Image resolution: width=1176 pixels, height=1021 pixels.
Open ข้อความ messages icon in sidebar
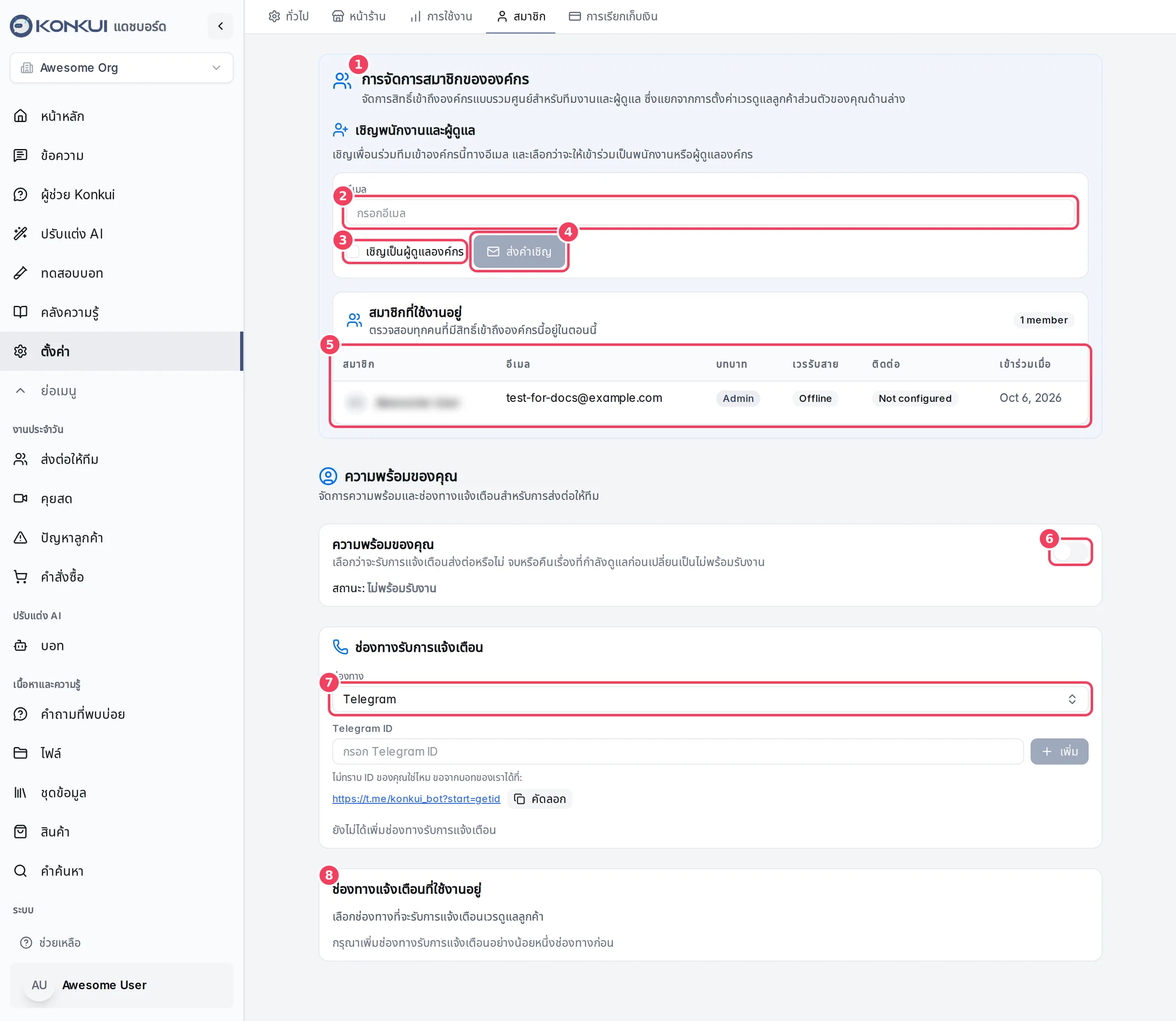21,155
